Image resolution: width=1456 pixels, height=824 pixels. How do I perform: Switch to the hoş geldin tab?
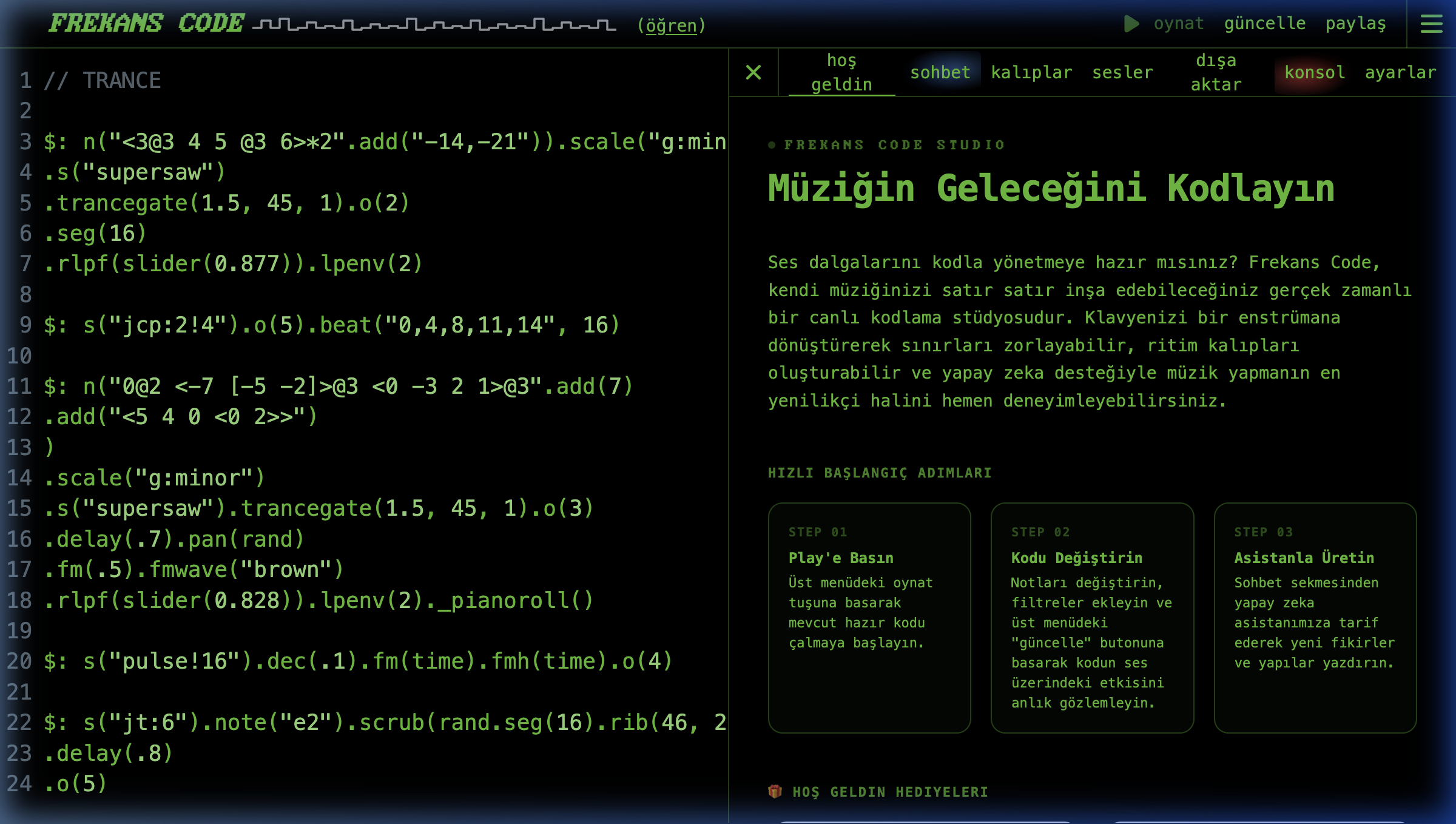[841, 72]
